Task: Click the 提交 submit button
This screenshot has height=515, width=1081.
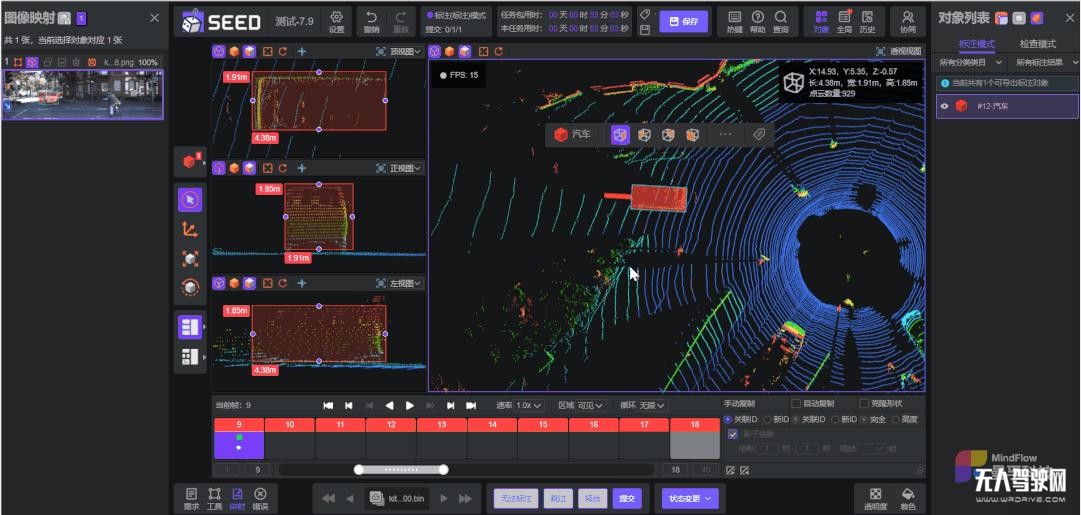Action: (626, 497)
